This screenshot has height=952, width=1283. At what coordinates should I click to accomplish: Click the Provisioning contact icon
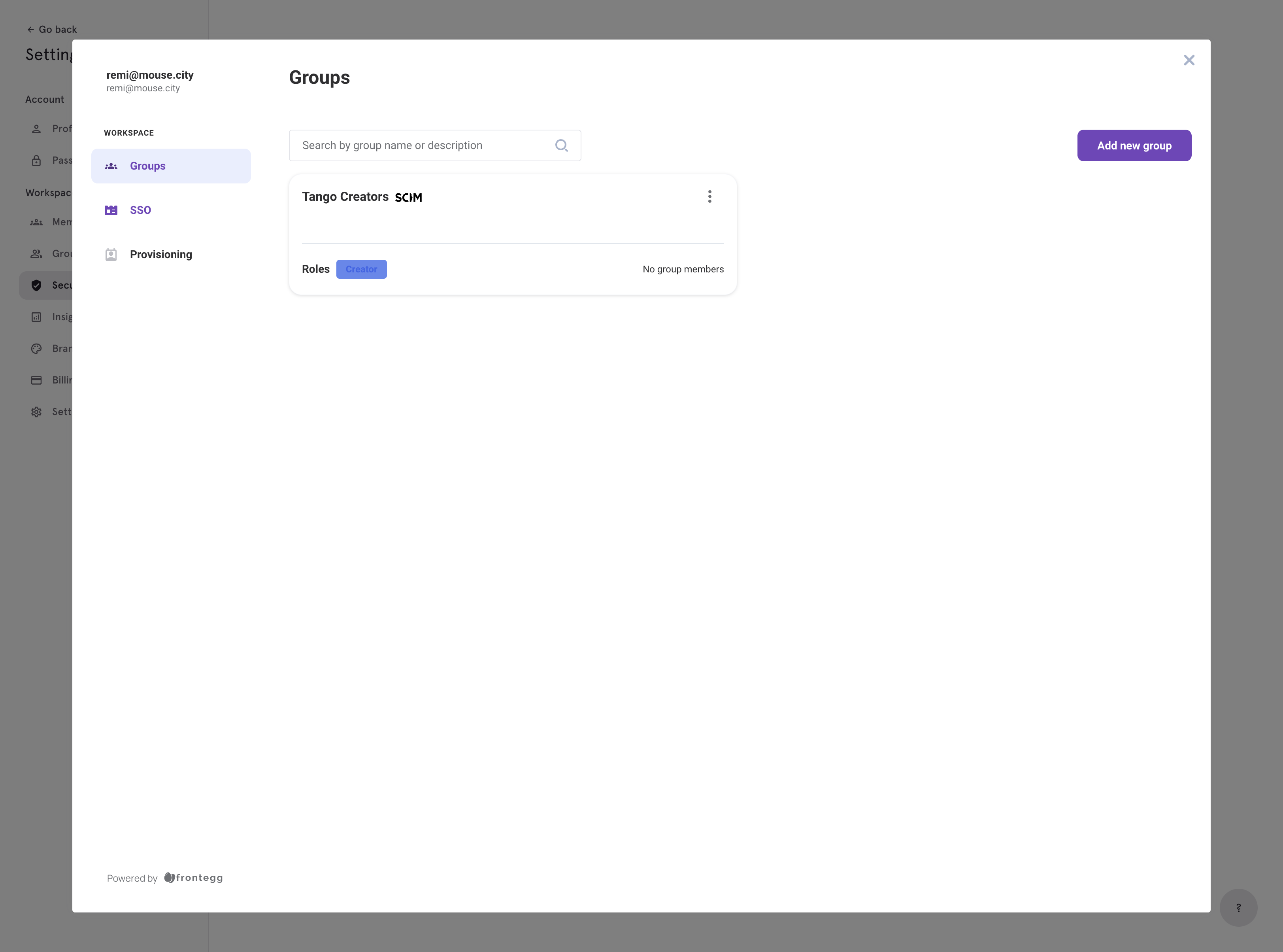coord(111,255)
